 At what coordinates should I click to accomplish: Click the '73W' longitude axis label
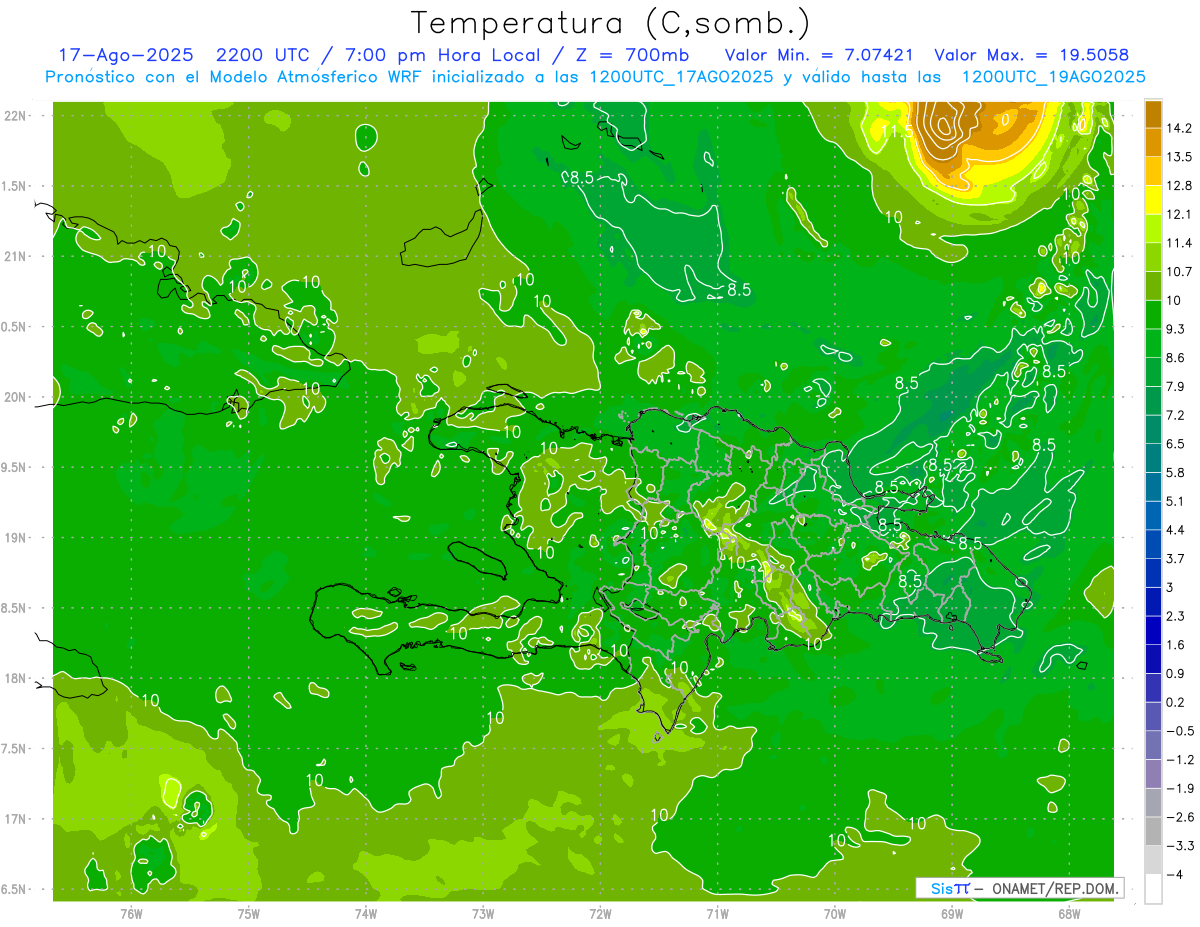483,912
